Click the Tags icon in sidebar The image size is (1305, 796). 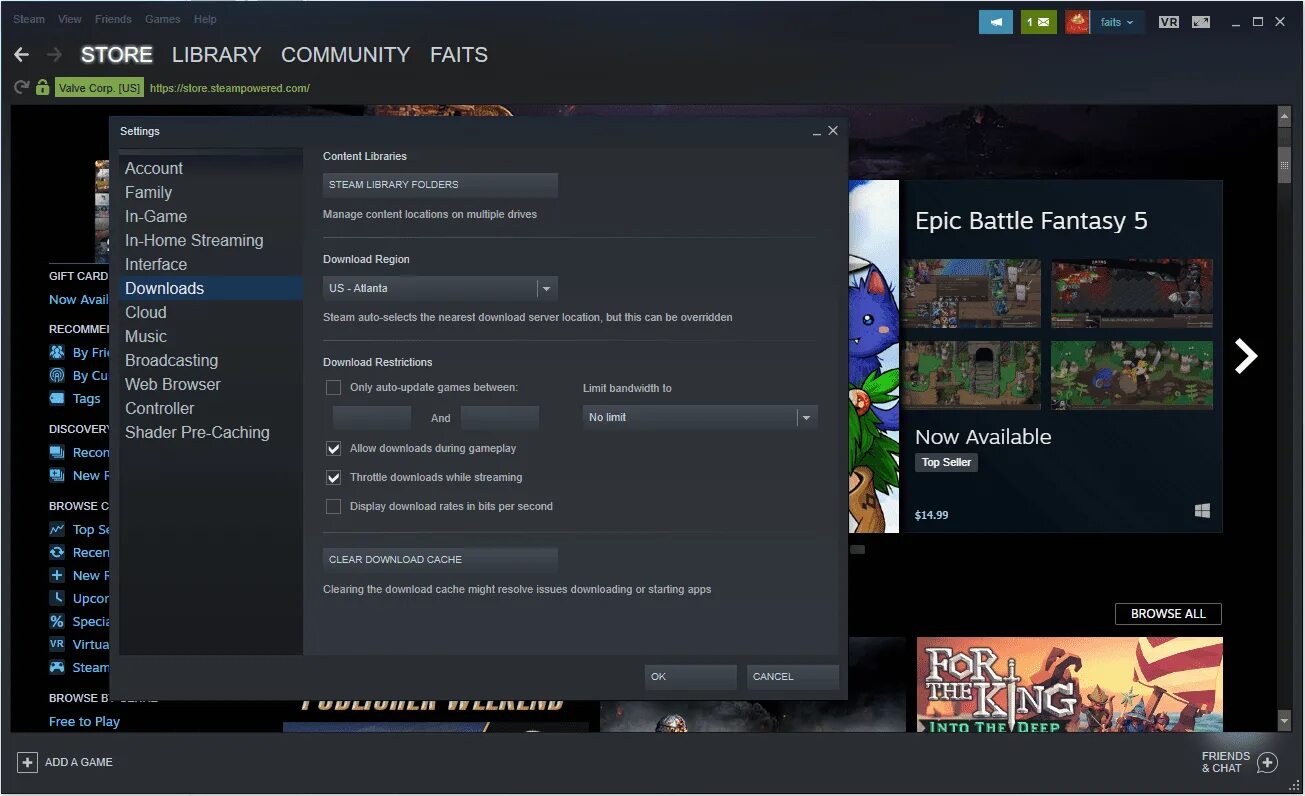click(x=57, y=398)
